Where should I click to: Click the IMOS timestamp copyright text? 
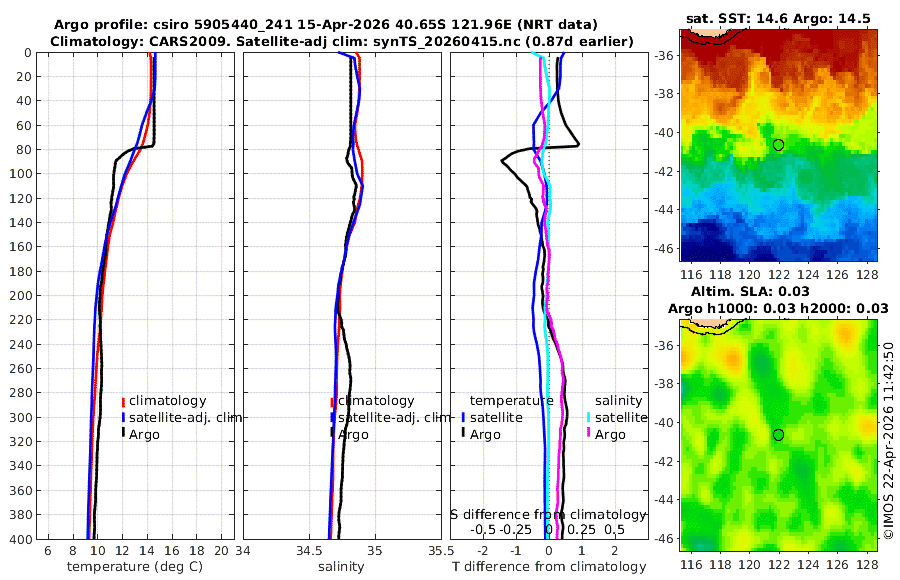coord(889,440)
